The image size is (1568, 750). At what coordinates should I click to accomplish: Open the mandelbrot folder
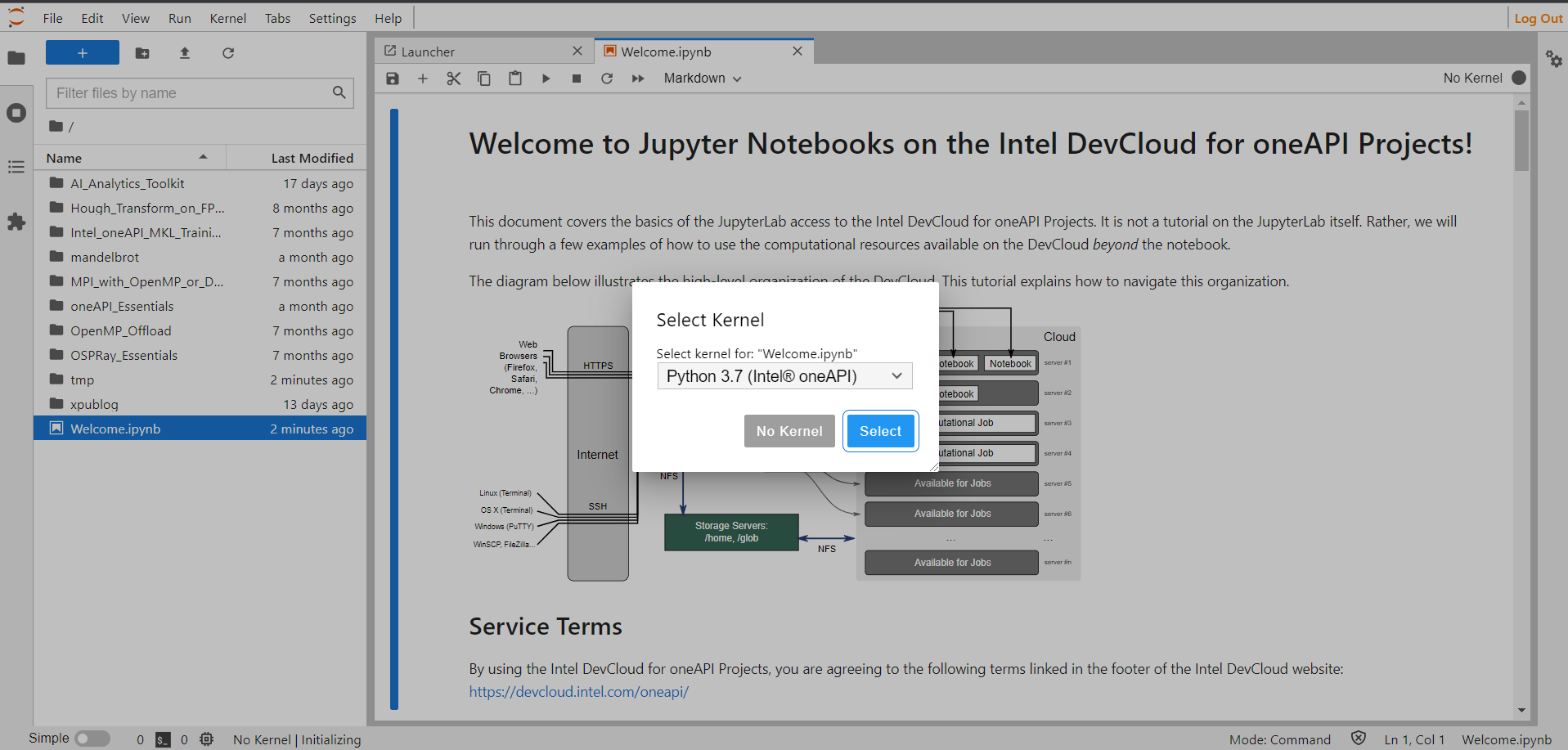200,257
